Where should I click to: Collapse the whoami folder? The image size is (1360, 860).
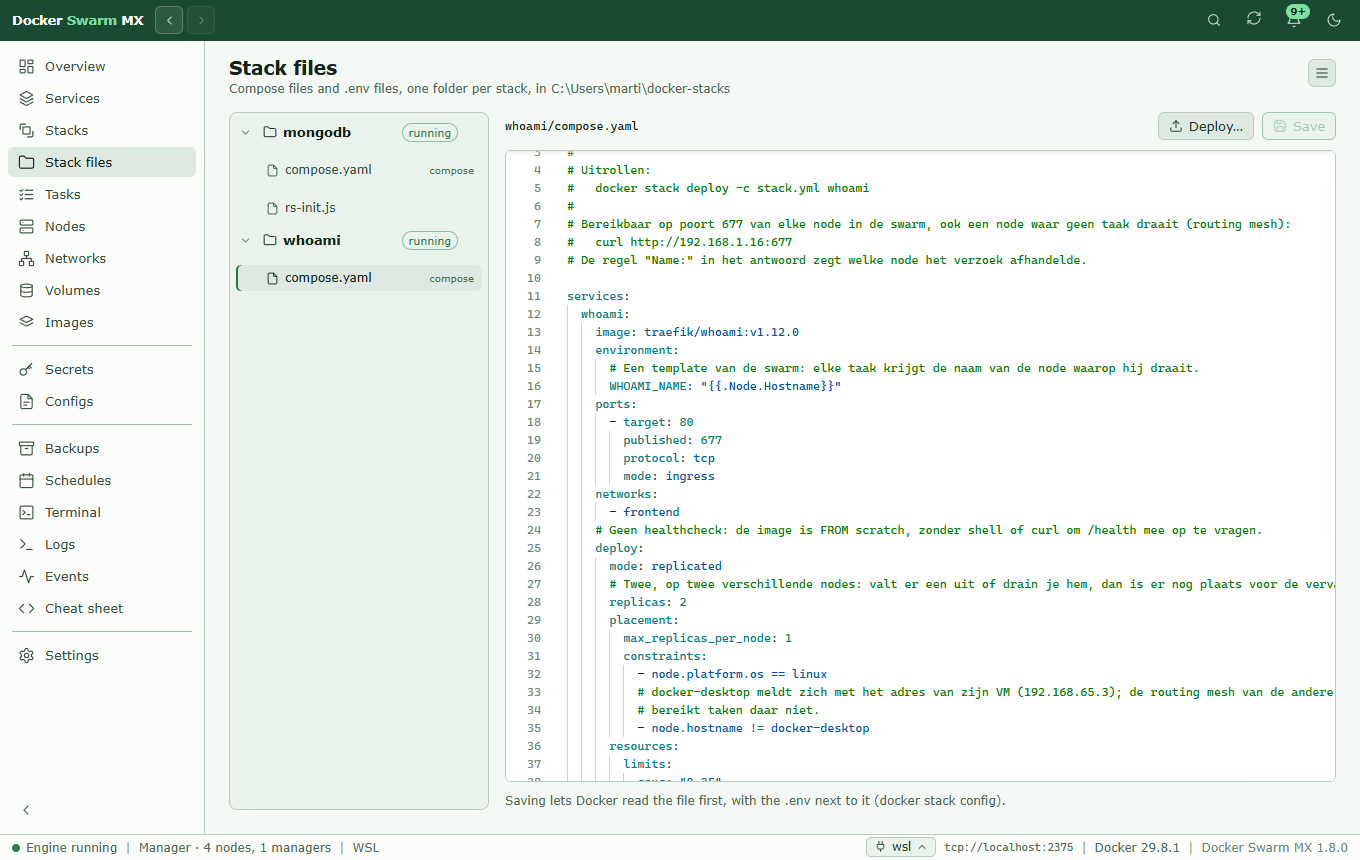245,240
